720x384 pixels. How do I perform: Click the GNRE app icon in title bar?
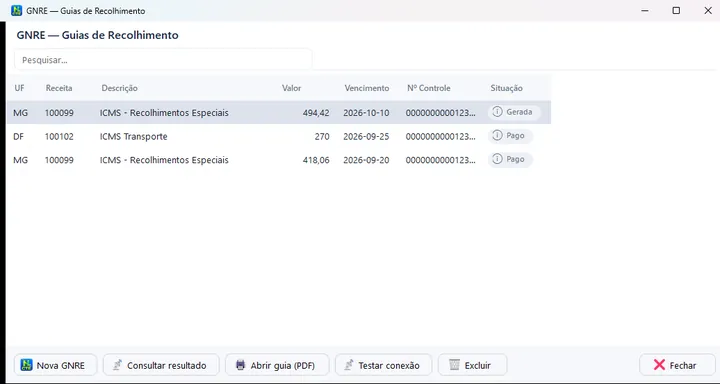[17, 11]
